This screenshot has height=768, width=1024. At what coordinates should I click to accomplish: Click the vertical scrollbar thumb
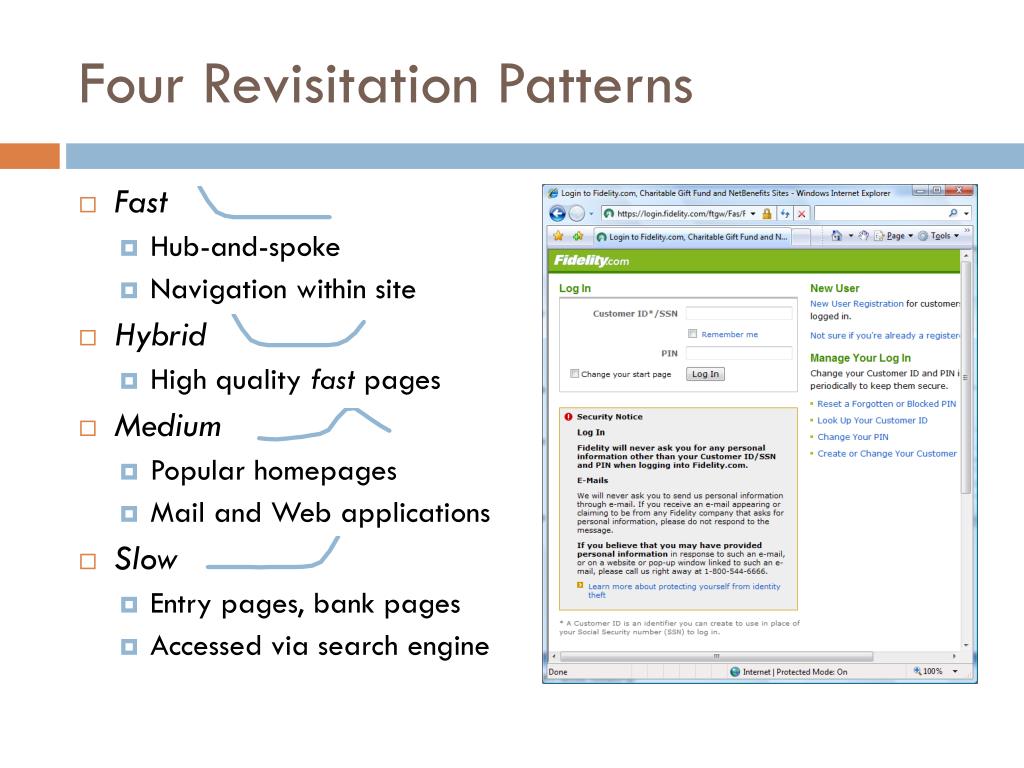tap(966, 377)
